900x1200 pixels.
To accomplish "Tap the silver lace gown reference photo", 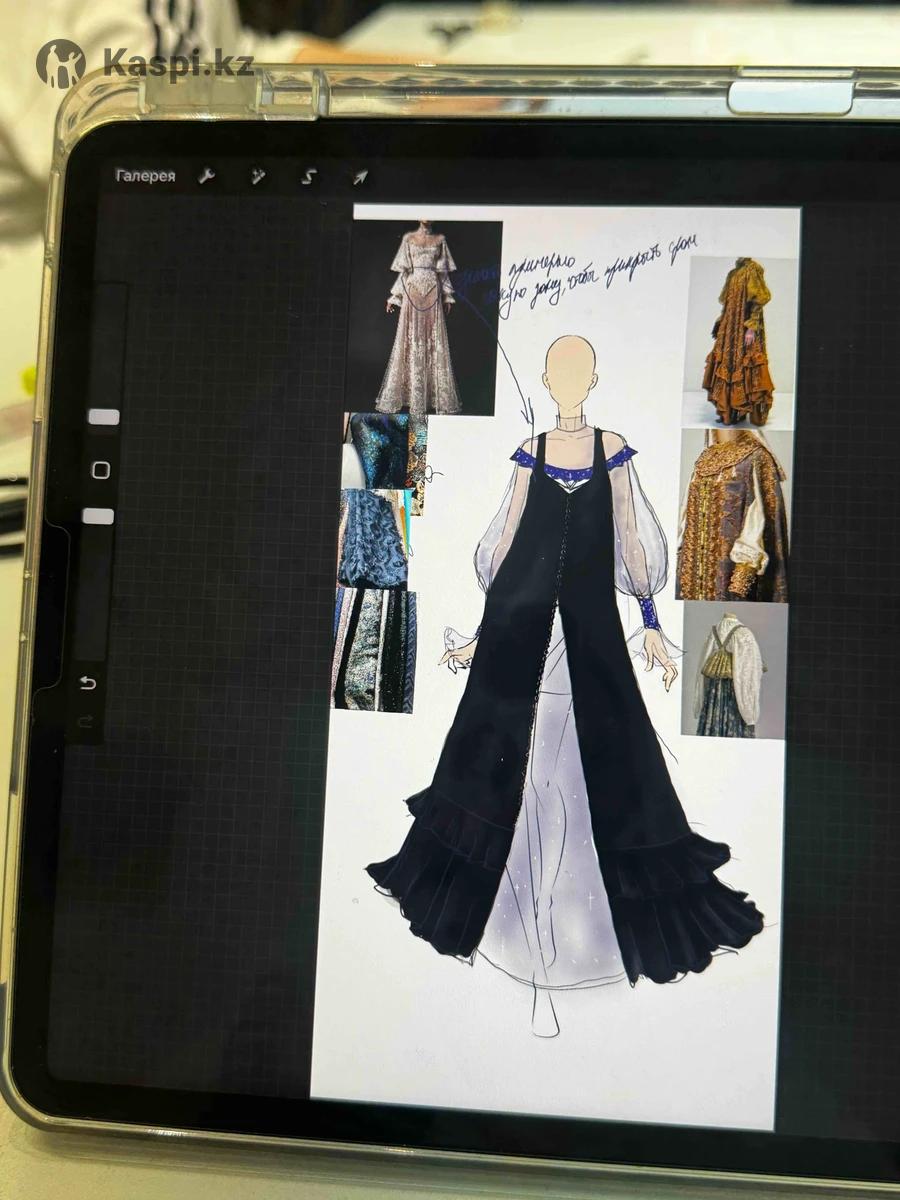I will (423, 317).
